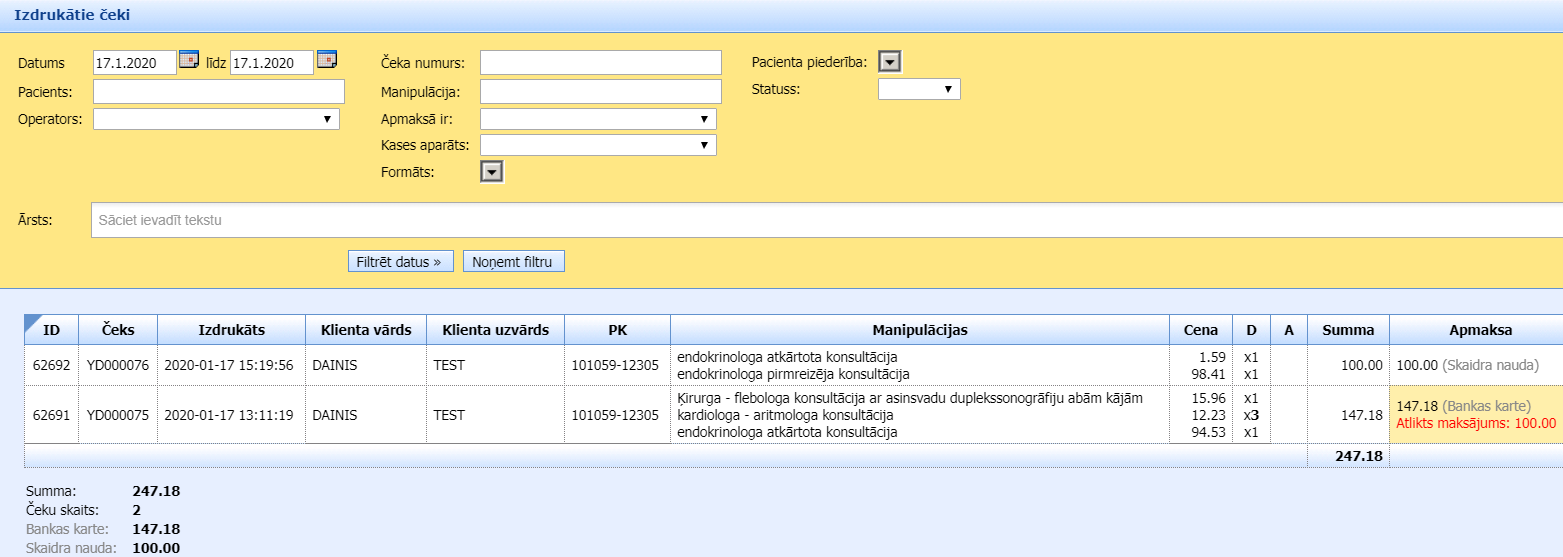
Task: Focus the Pacients input field
Action: 218,92
